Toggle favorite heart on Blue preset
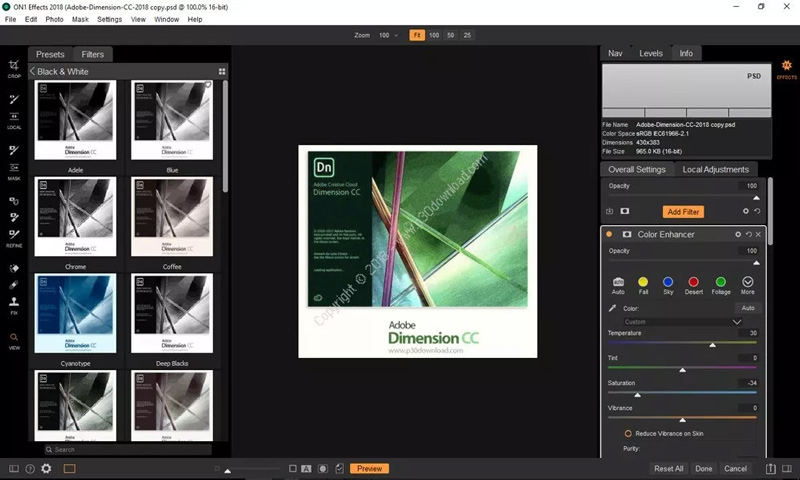The height and width of the screenshot is (480, 800). (208, 85)
